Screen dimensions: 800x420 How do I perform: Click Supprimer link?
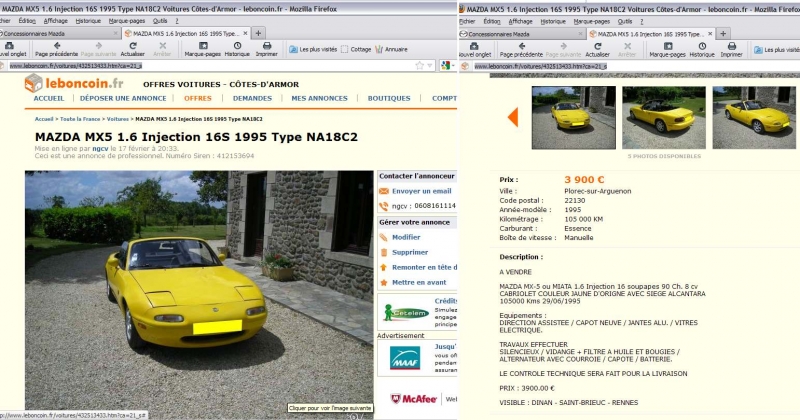point(410,252)
